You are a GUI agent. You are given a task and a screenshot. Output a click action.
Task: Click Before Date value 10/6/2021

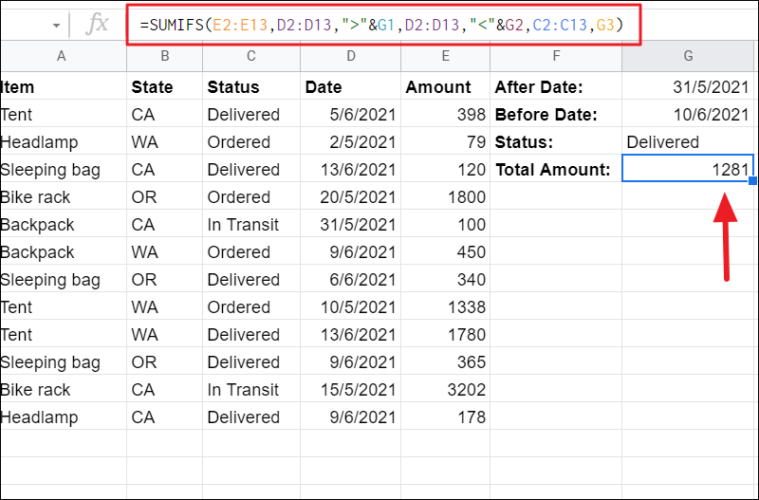point(688,114)
